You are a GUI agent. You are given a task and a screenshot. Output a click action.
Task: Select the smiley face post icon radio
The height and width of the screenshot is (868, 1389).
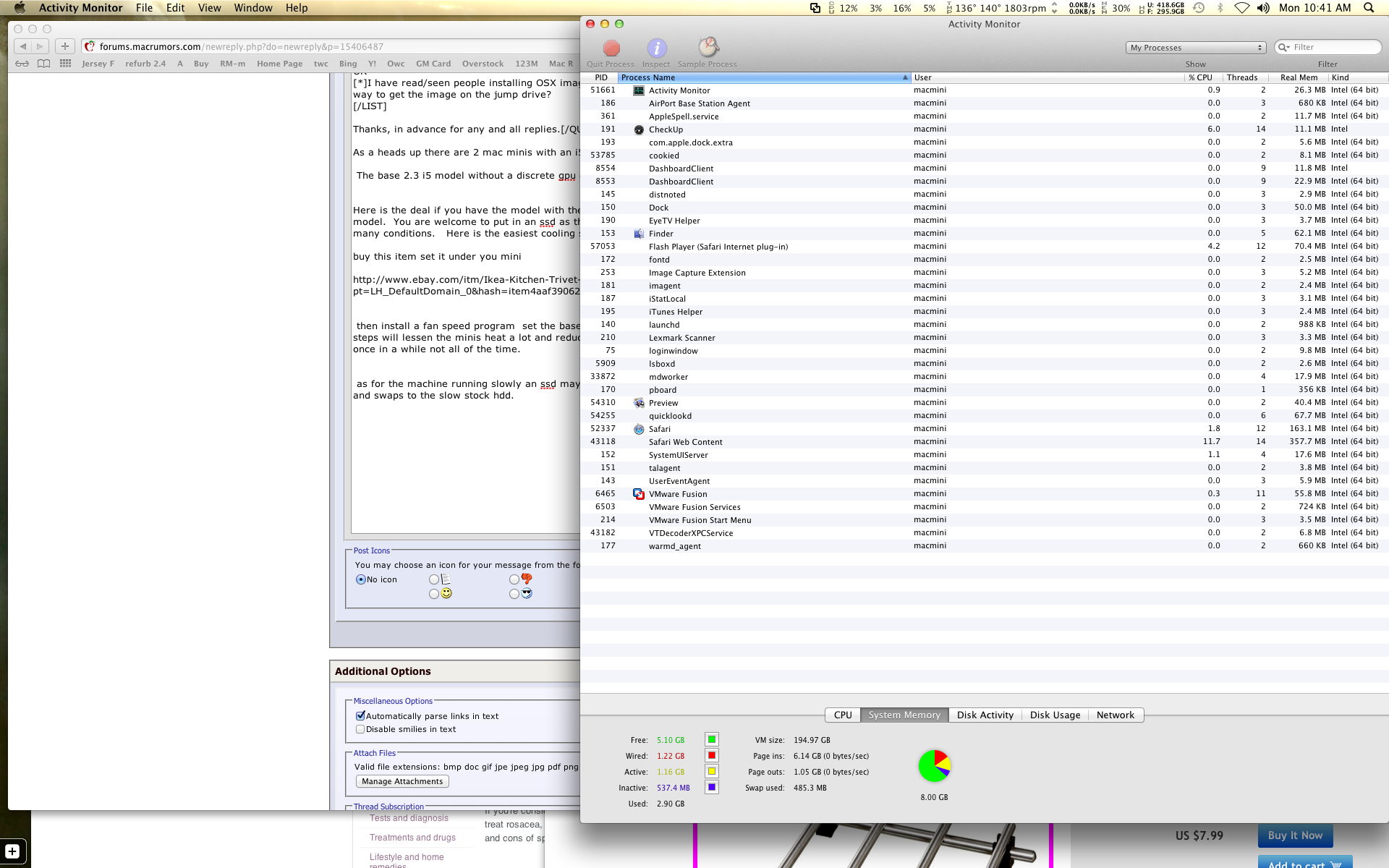(433, 594)
